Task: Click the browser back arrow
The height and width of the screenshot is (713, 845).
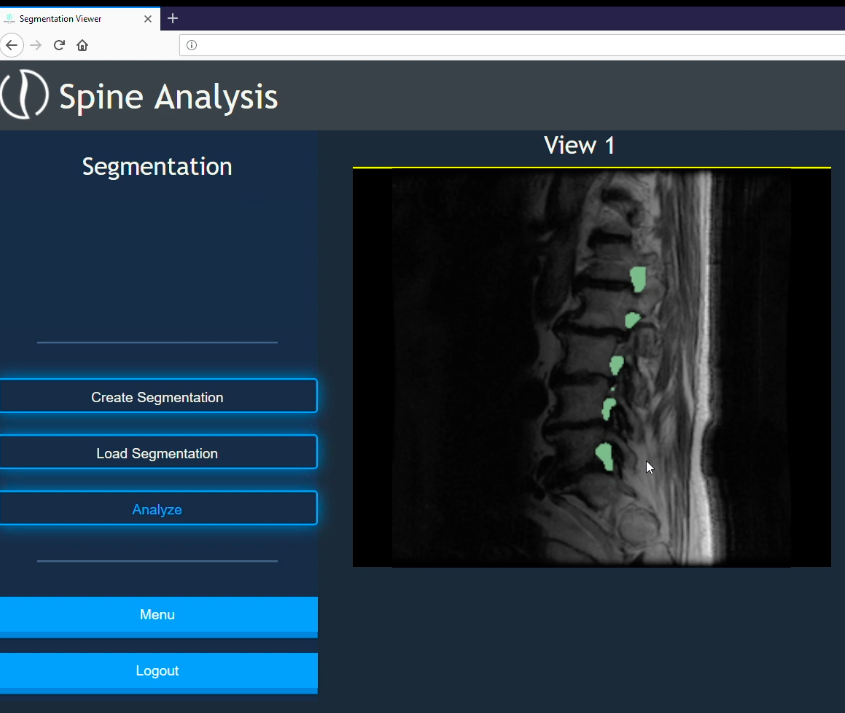Action: click(12, 45)
